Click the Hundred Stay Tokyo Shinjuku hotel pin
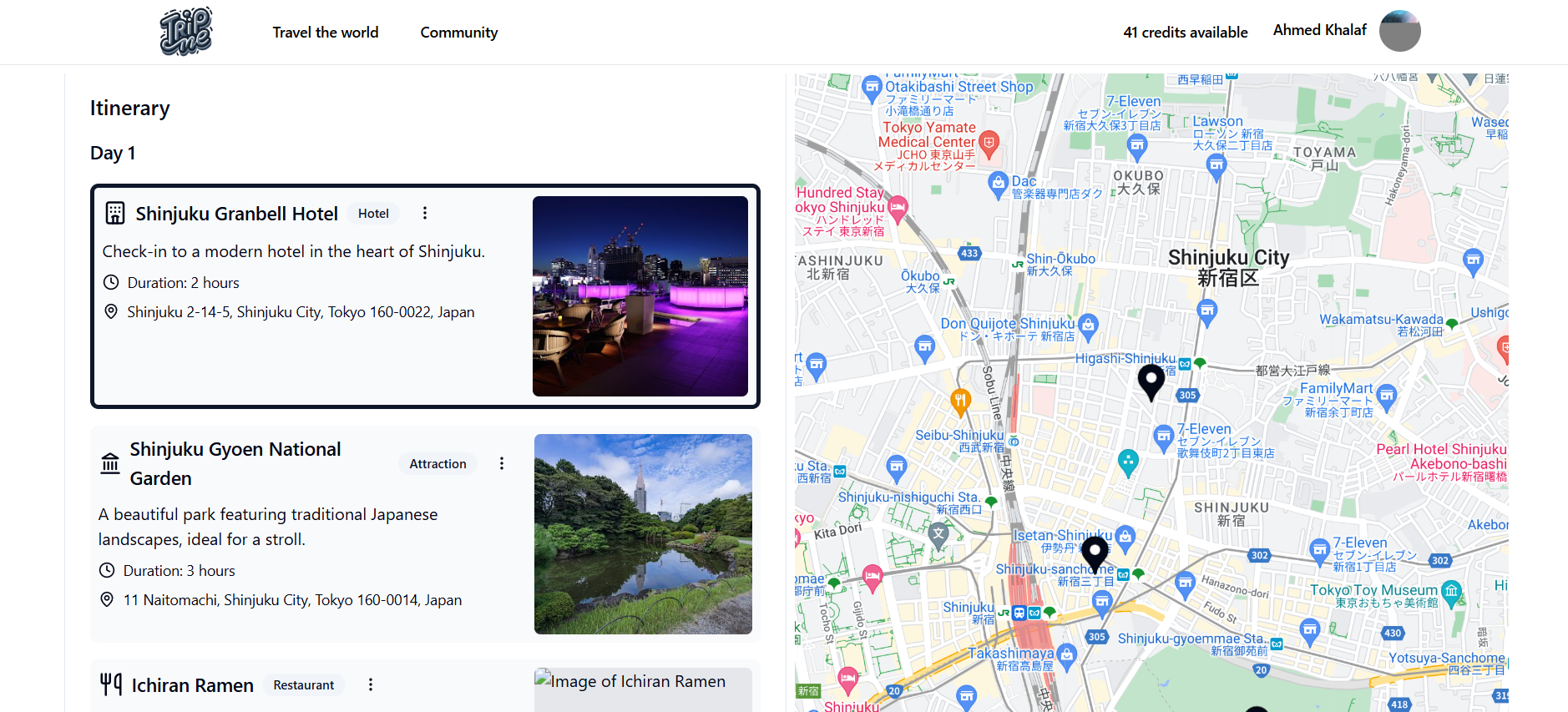 coord(898,208)
